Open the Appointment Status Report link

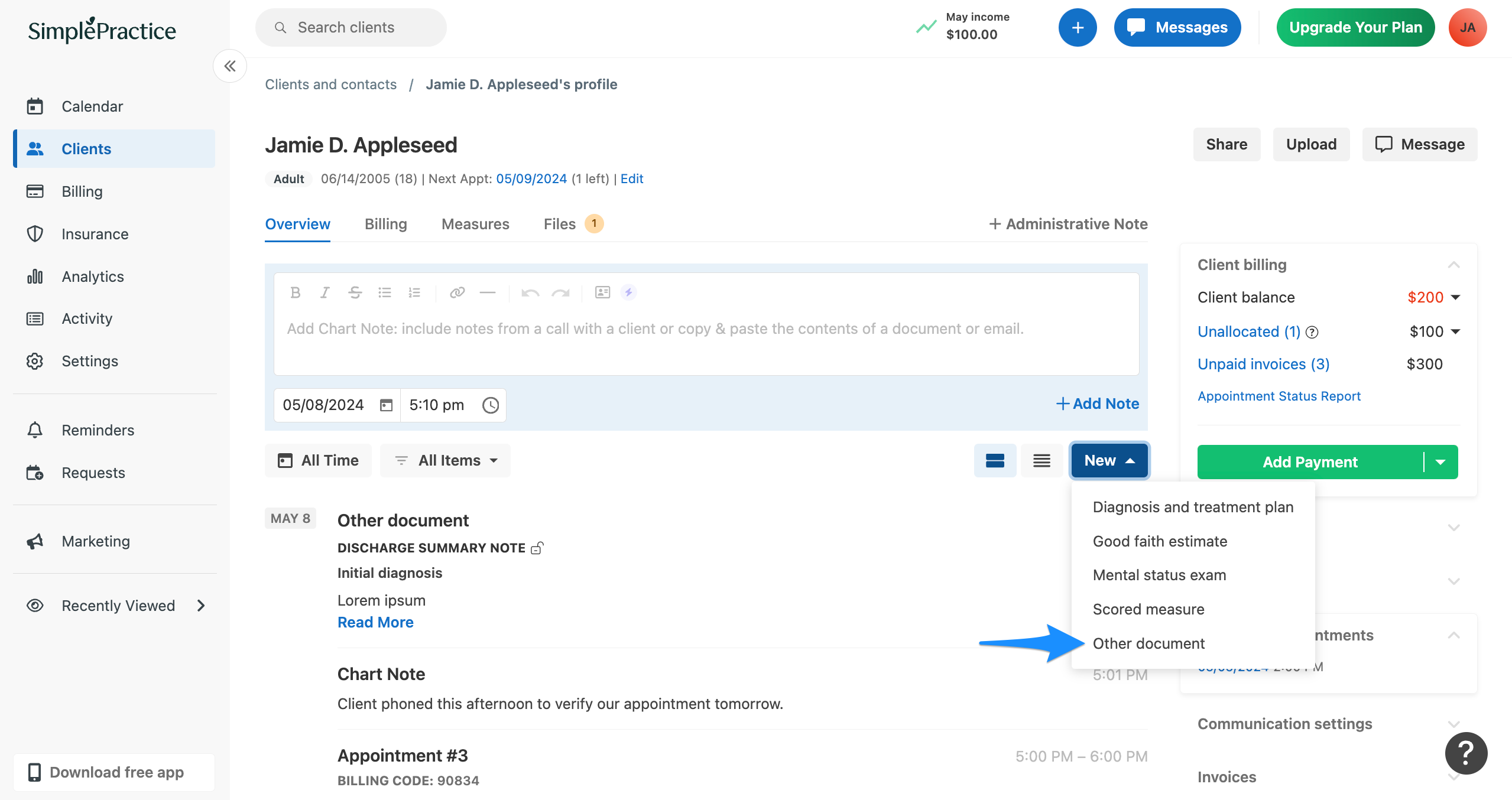point(1279,396)
